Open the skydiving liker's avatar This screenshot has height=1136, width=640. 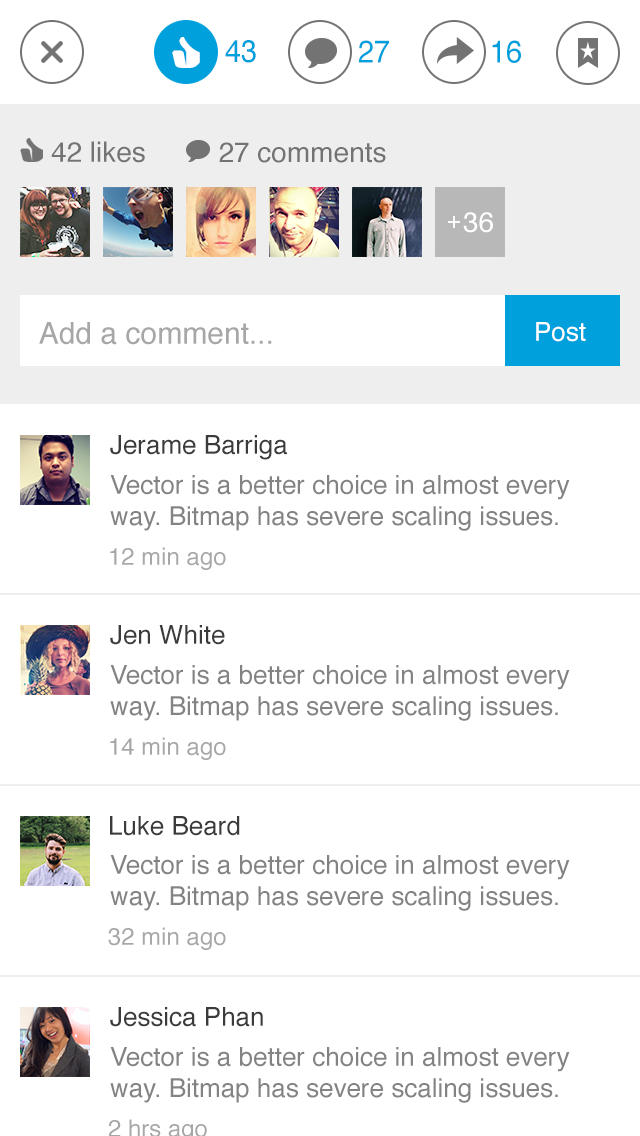coord(137,222)
